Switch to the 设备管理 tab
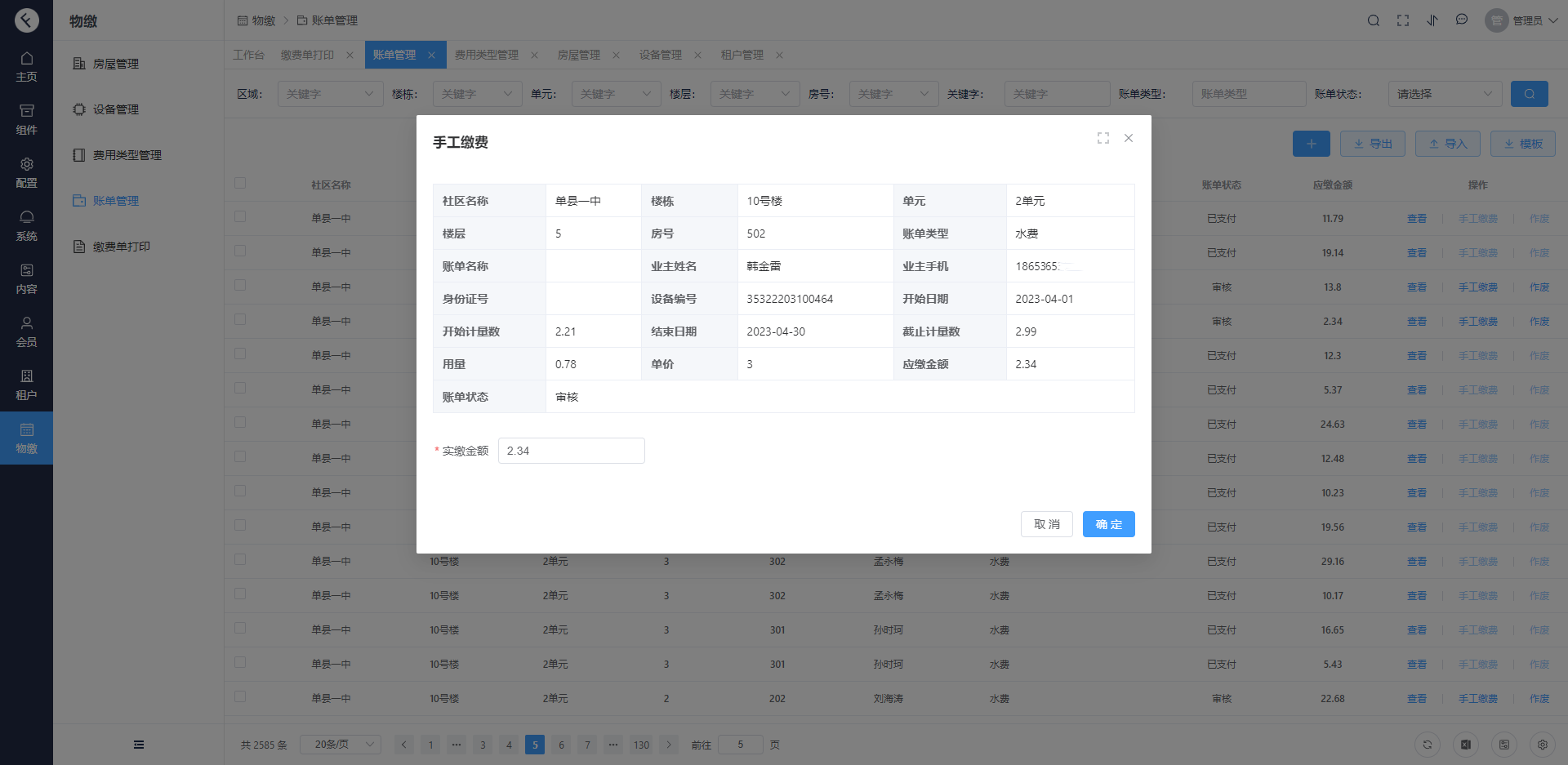 tap(661, 55)
